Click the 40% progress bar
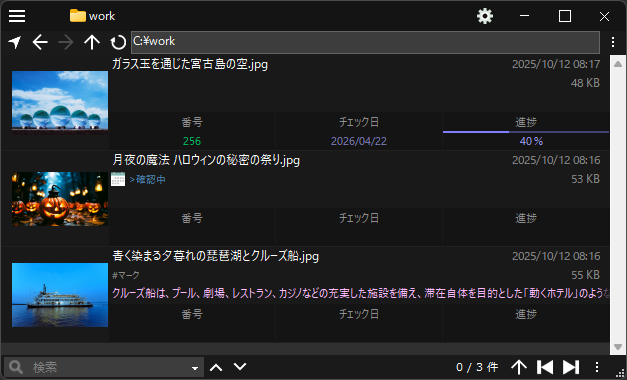Image resolution: width=627 pixels, height=380 pixels. pyautogui.click(x=526, y=132)
